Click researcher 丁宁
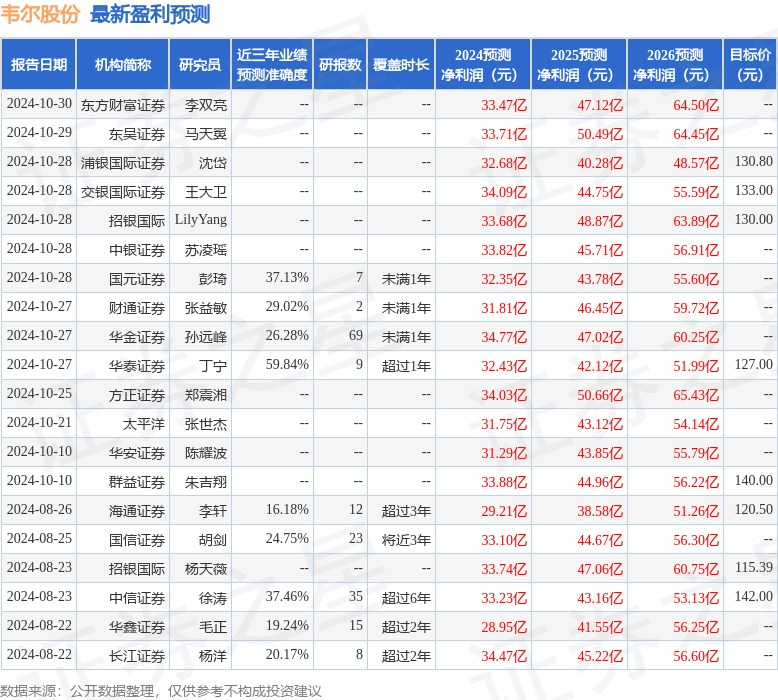This screenshot has height=700, width=778. click(213, 366)
